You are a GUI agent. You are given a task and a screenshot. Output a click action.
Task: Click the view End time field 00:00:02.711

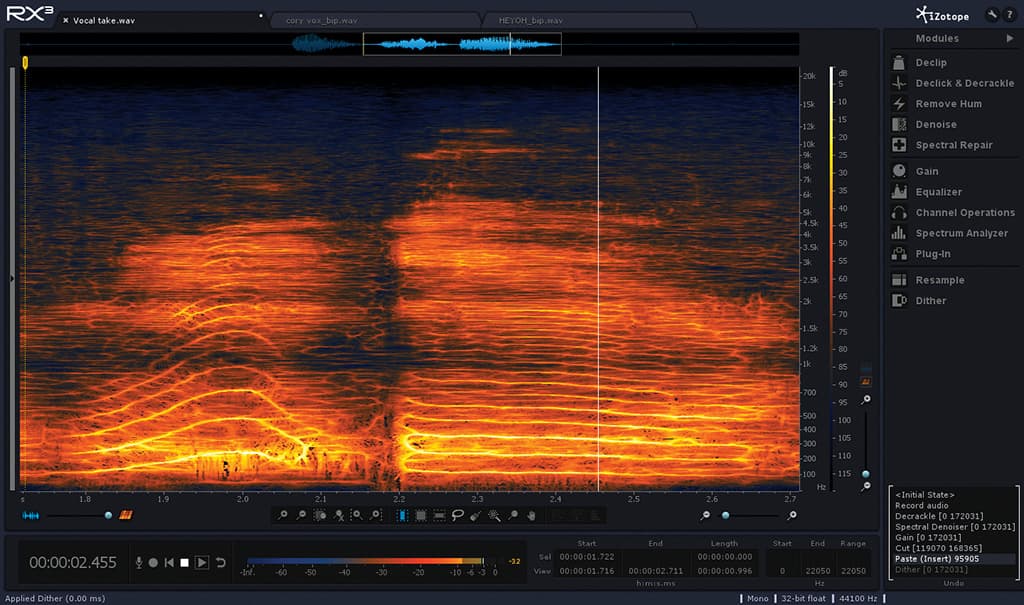[x=655, y=571]
